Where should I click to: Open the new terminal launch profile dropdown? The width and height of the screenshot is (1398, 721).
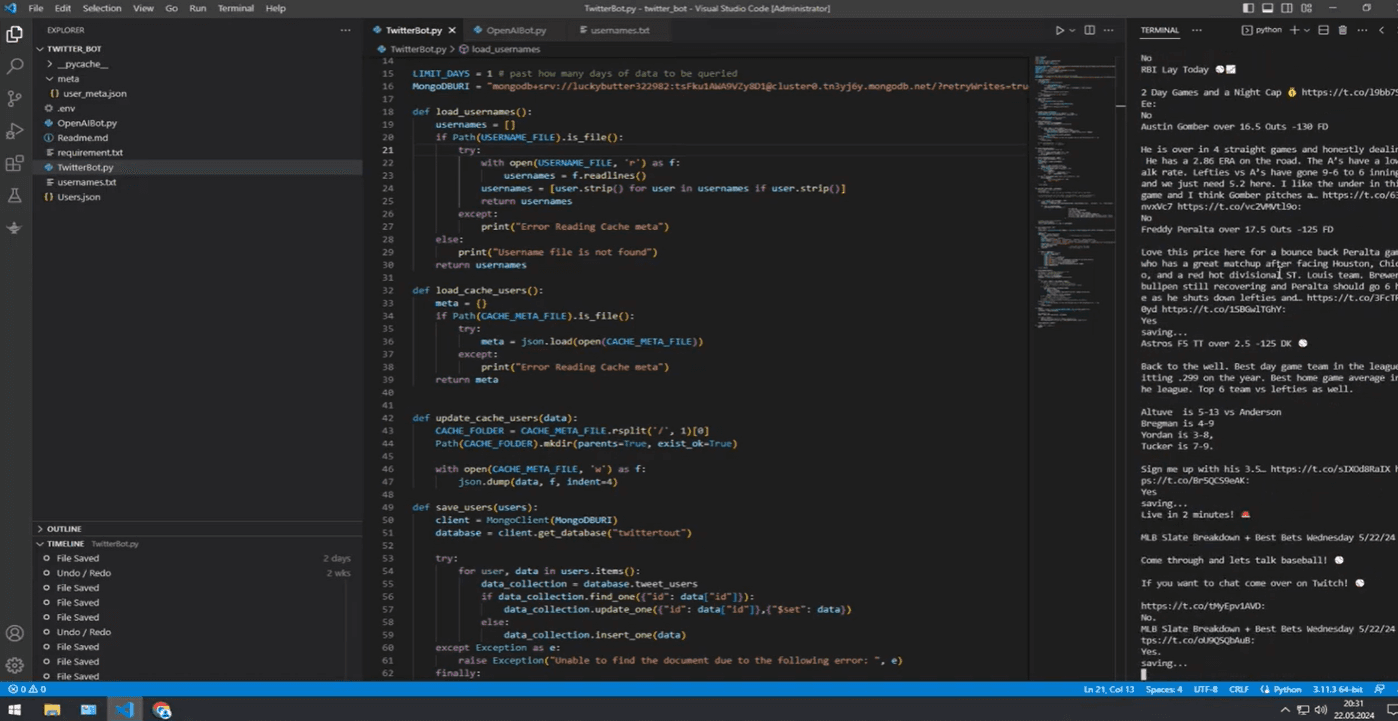[1307, 30]
